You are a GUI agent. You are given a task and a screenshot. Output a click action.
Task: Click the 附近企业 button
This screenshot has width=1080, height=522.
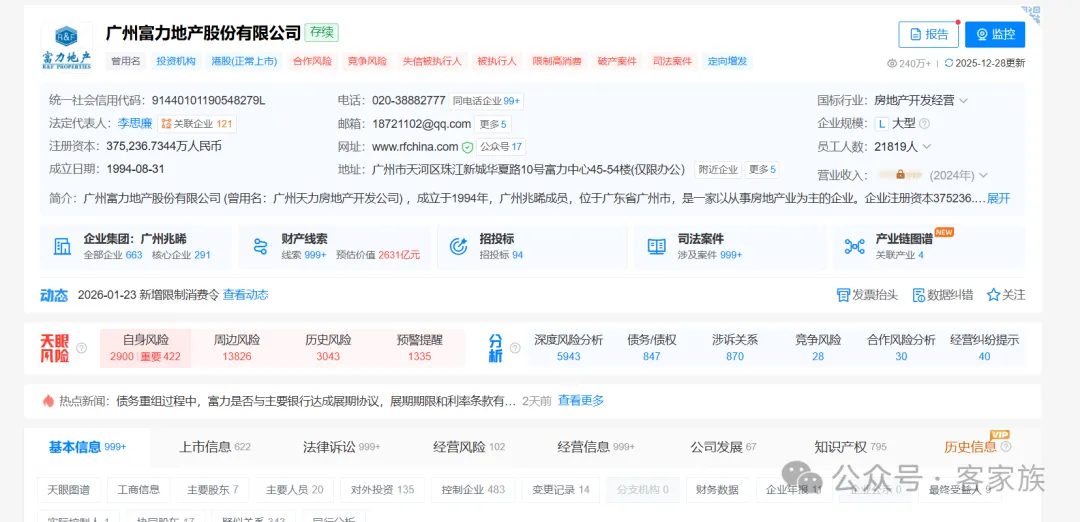coord(718,169)
